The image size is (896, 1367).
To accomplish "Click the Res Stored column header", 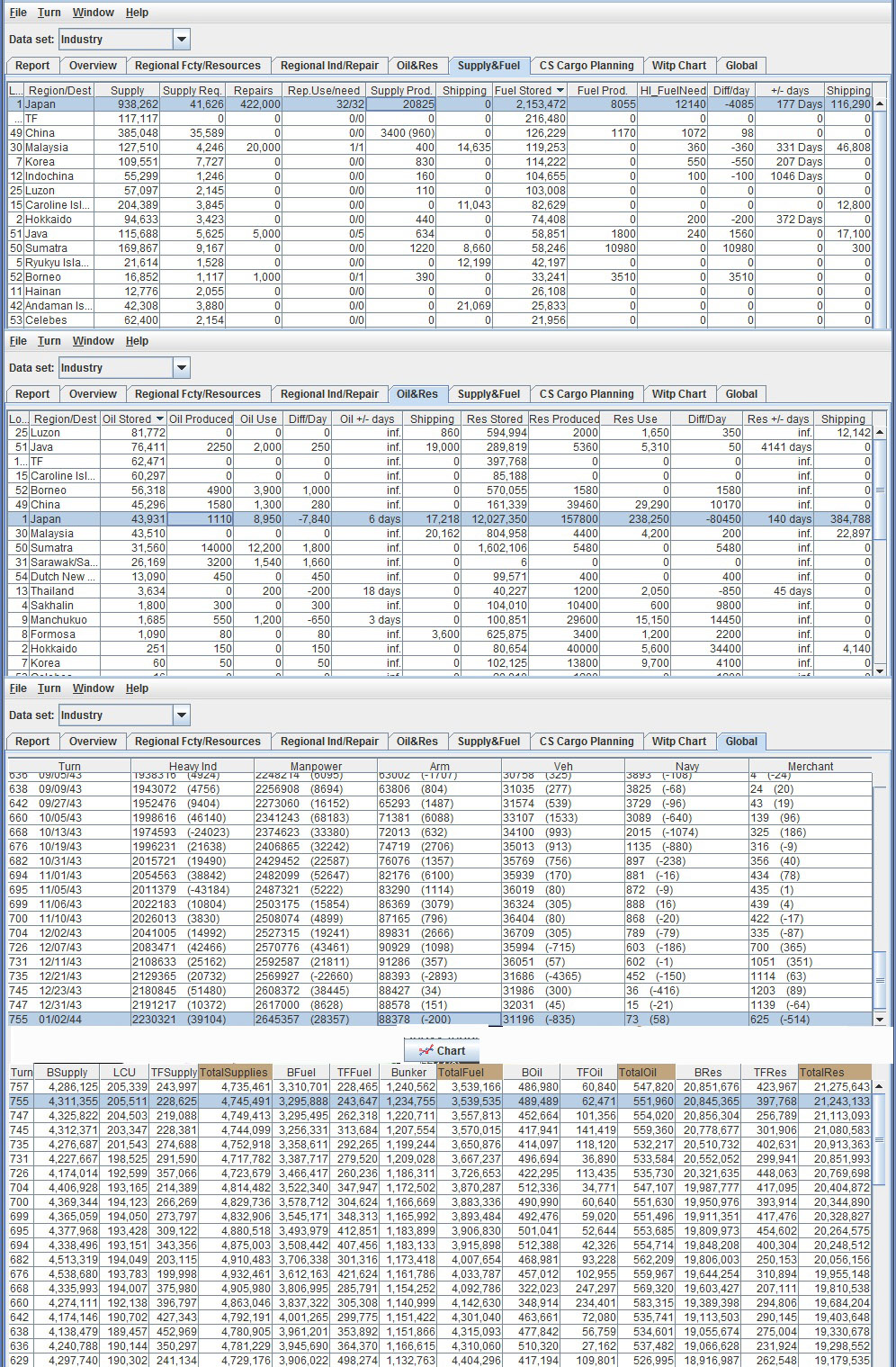I will pos(494,418).
